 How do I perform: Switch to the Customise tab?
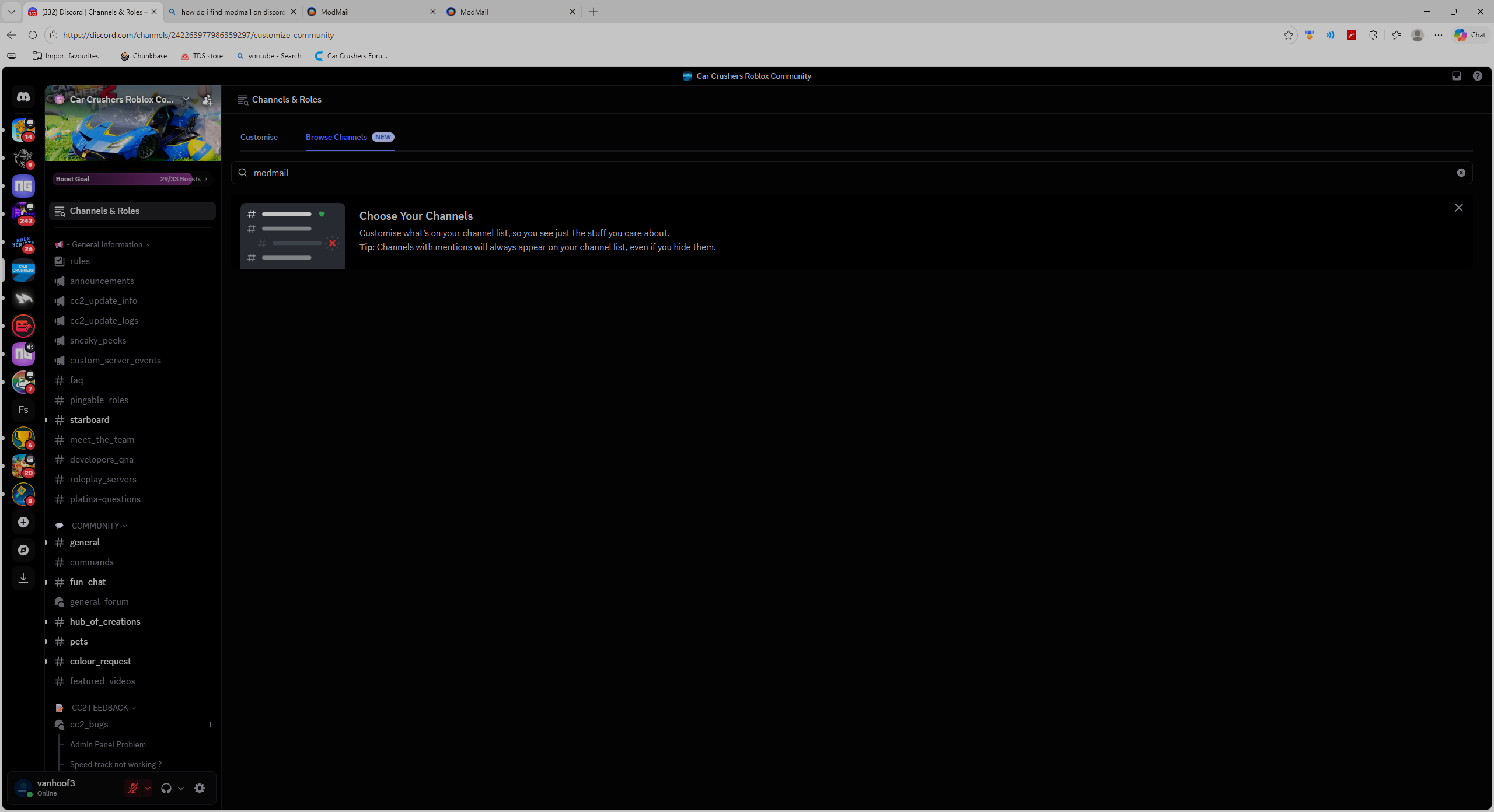(x=259, y=137)
